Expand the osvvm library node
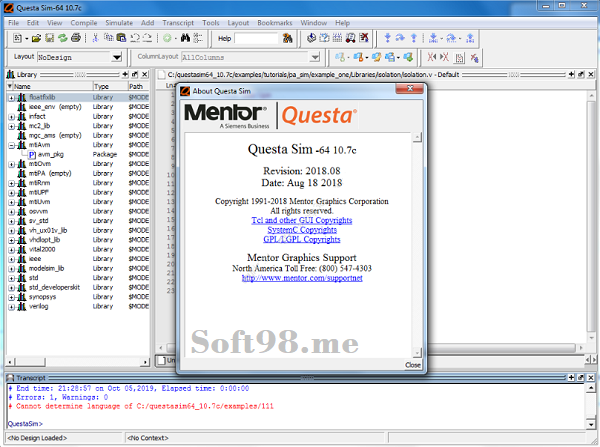600x447 pixels. tap(11, 212)
